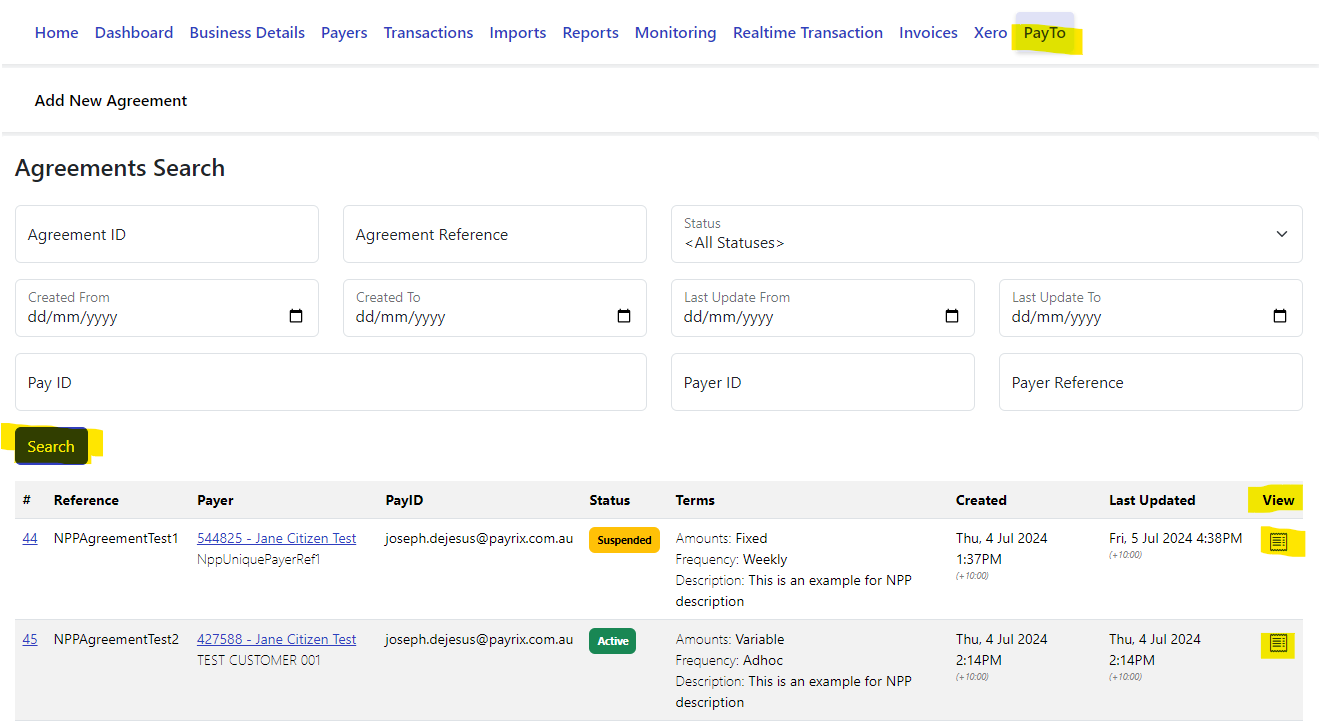Open agreement number 44 link
Image resolution: width=1319 pixels, height=726 pixels.
[x=30, y=538]
